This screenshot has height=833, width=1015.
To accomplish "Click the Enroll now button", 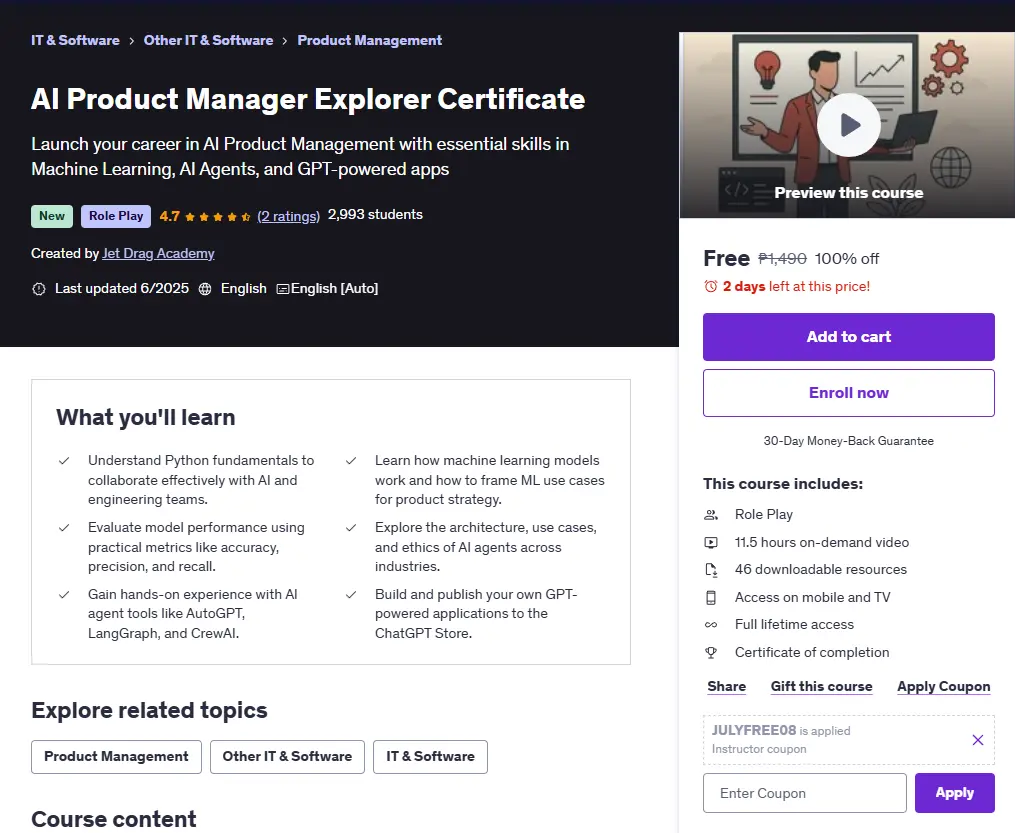I will 849,393.
